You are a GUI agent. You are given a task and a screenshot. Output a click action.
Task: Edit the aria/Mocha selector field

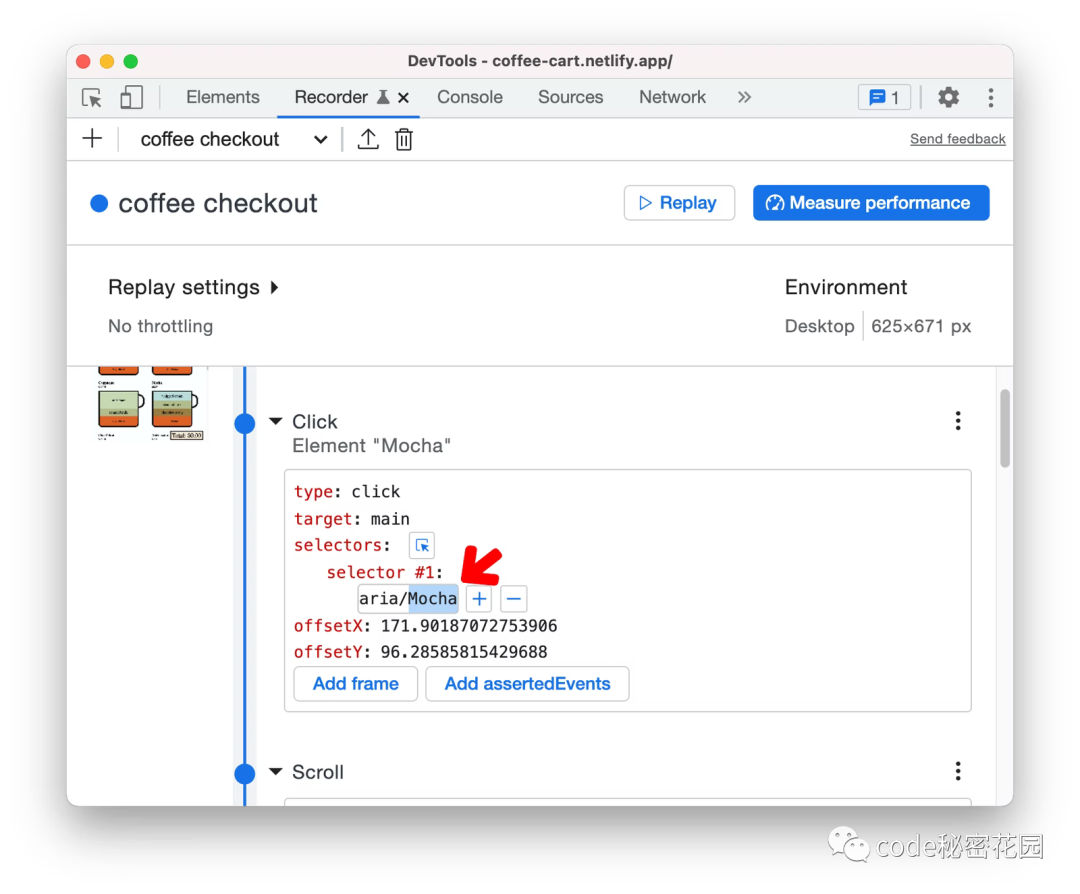pyautogui.click(x=408, y=599)
